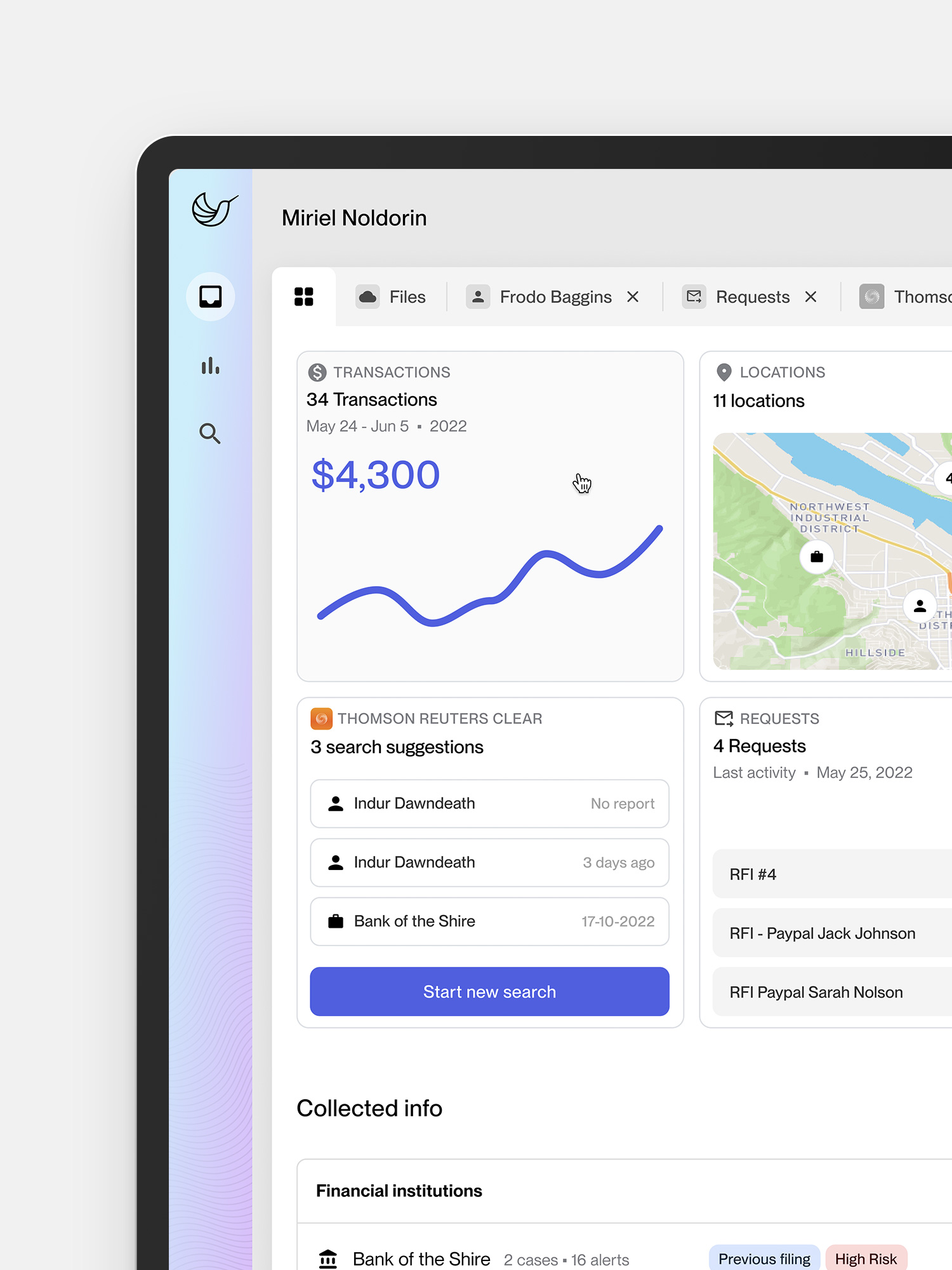This screenshot has width=952, height=1270.
Task: Click the orange Thomson Reuters Clear icon
Action: (x=321, y=719)
